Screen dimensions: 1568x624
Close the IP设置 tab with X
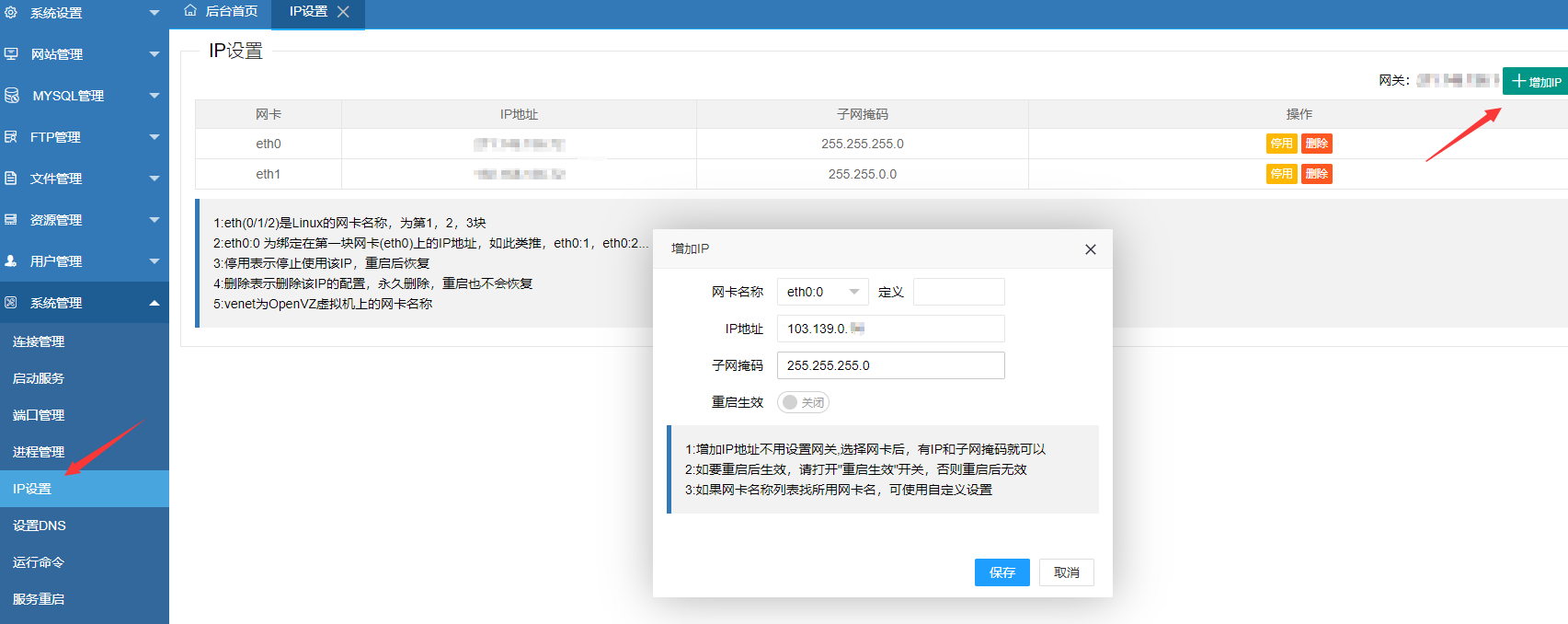343,12
